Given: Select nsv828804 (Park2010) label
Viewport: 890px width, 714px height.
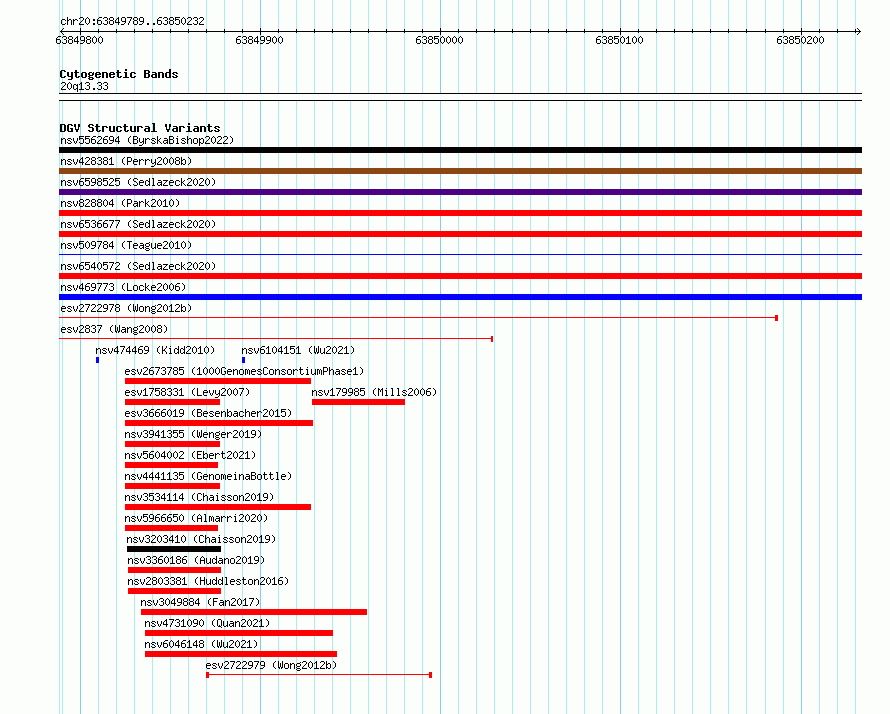Looking at the screenshot, I should [120, 203].
